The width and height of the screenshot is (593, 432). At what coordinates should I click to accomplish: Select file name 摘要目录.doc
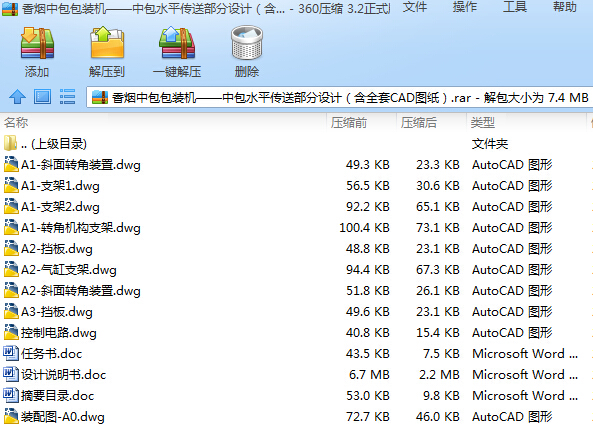coord(58,396)
